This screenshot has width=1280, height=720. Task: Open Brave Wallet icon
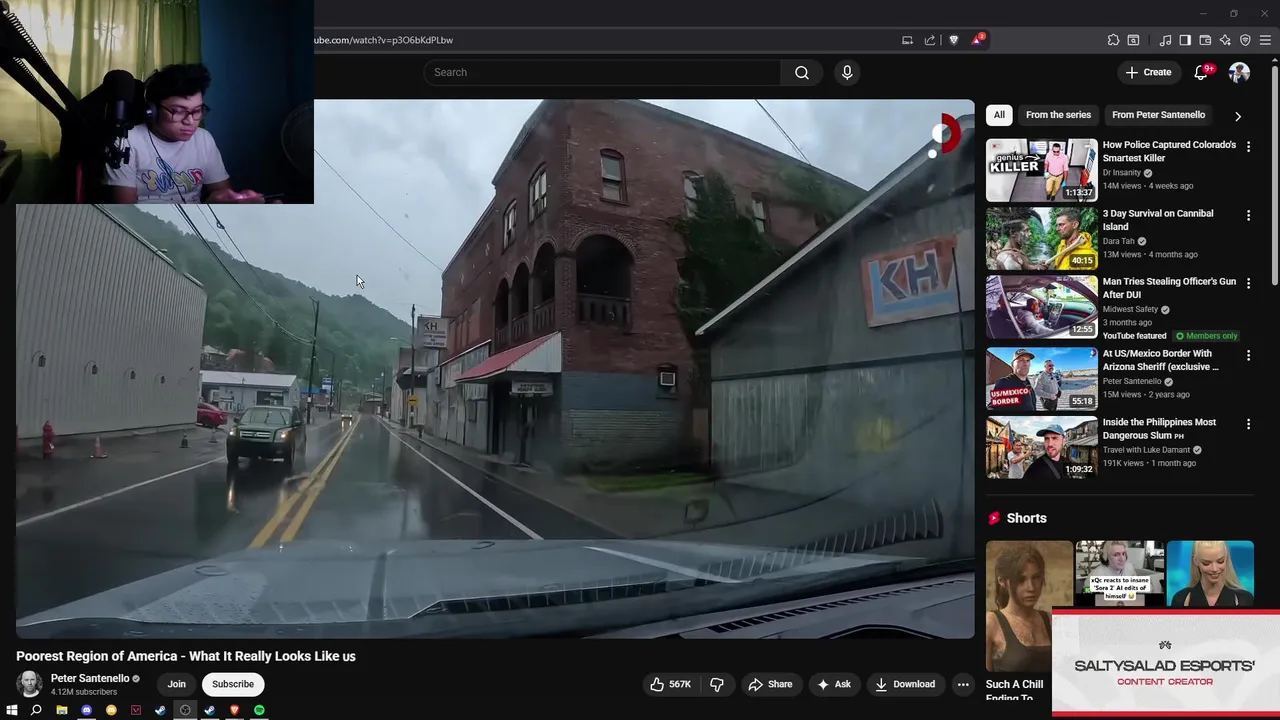pos(1205,40)
